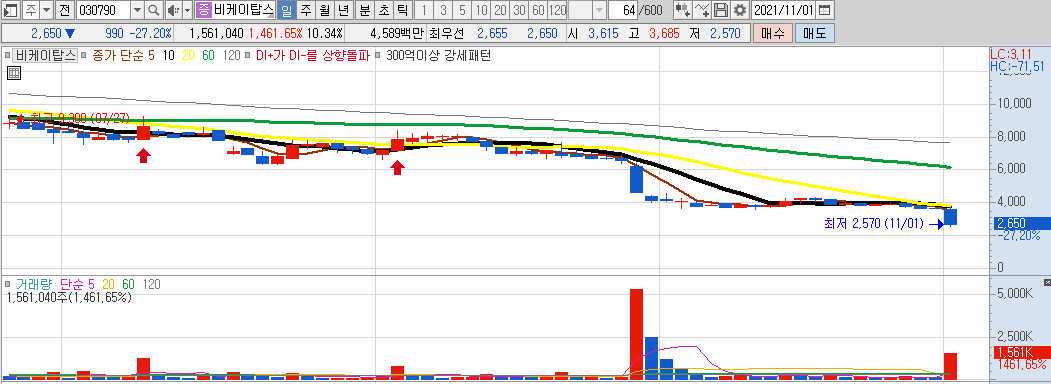Viewport: 1051px width, 384px height.
Task: Open the custom interval dropdown arrow
Action: 599,10
